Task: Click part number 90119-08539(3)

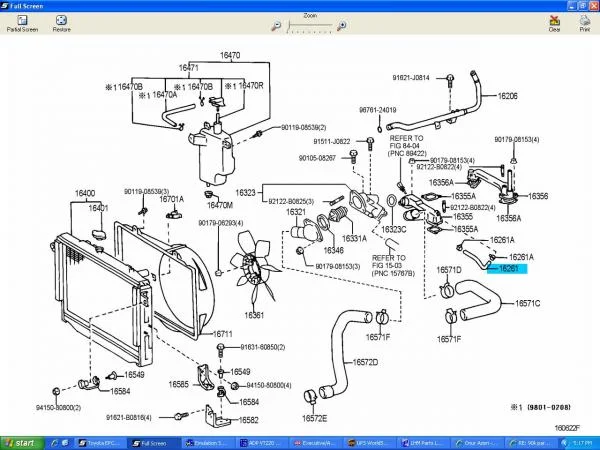Action: pyautogui.click(x=147, y=191)
